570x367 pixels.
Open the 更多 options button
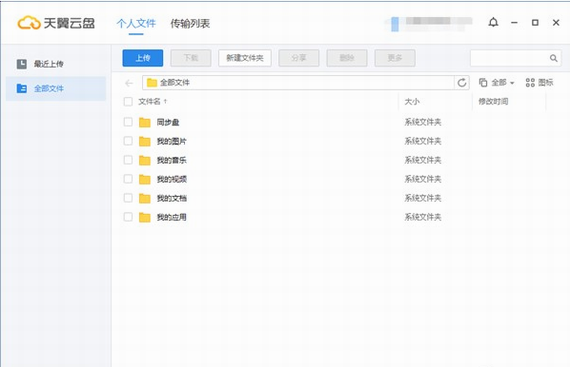pos(395,58)
